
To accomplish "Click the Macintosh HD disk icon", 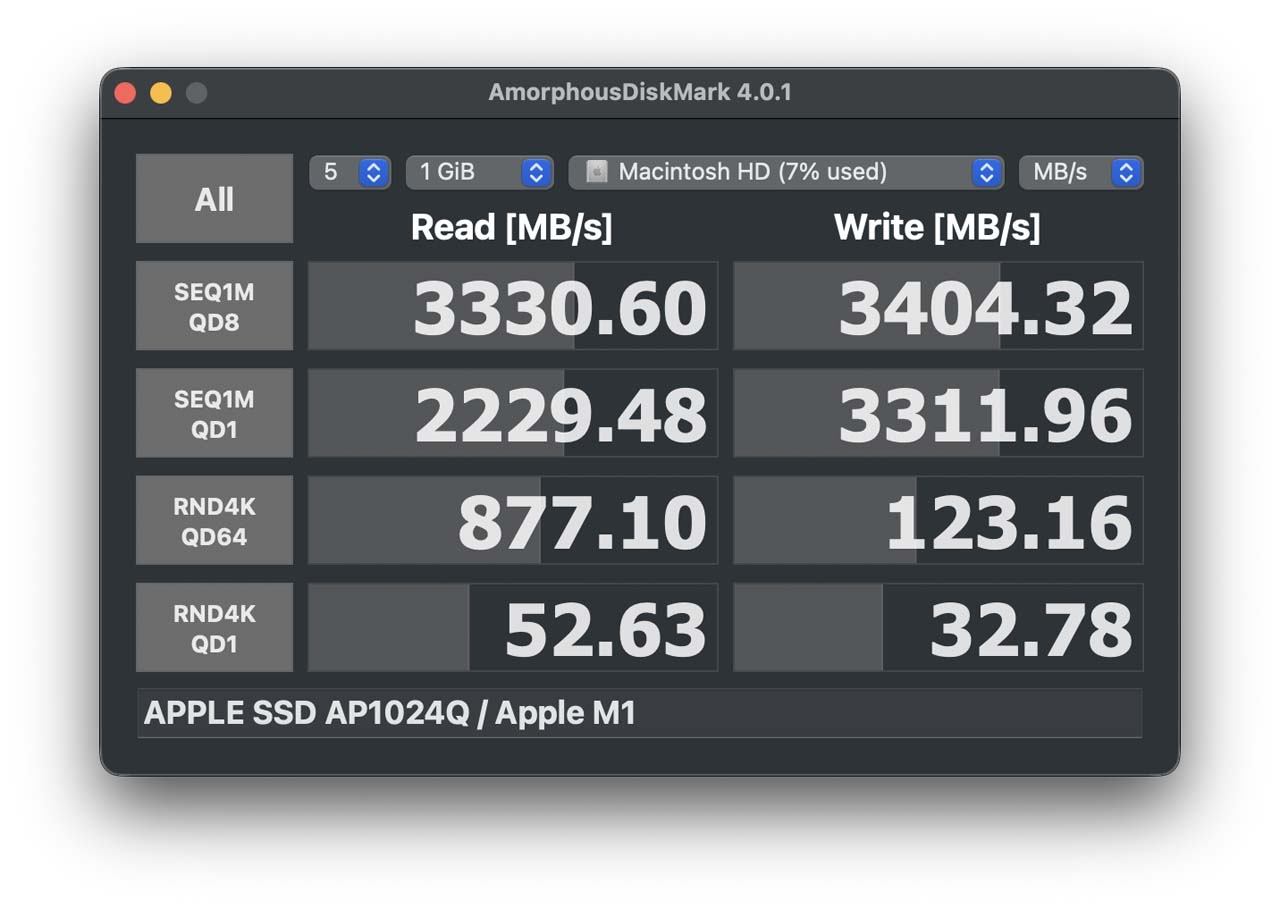I will click(597, 172).
